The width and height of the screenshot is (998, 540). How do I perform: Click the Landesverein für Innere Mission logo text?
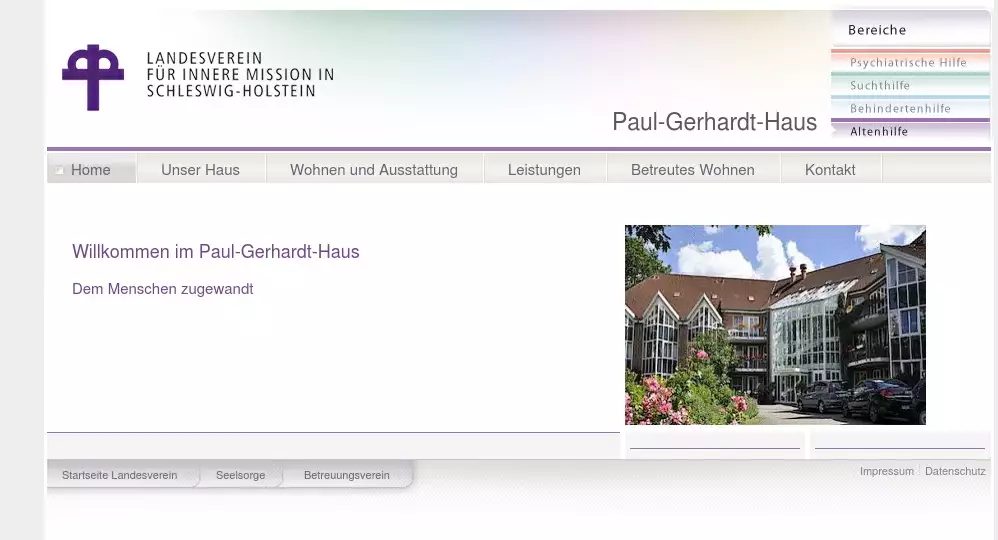[x=240, y=75]
